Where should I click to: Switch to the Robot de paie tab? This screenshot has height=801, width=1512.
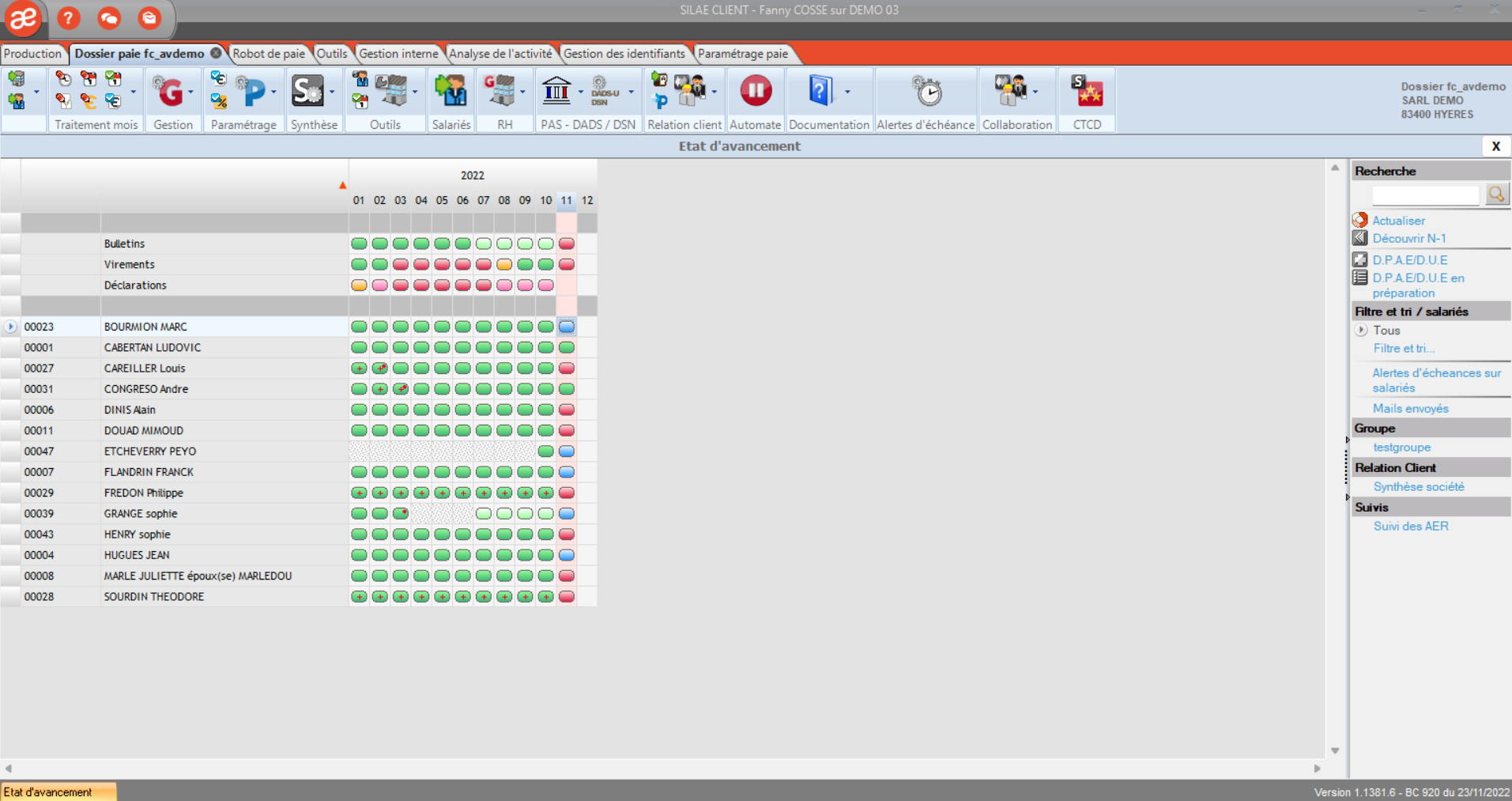point(269,54)
